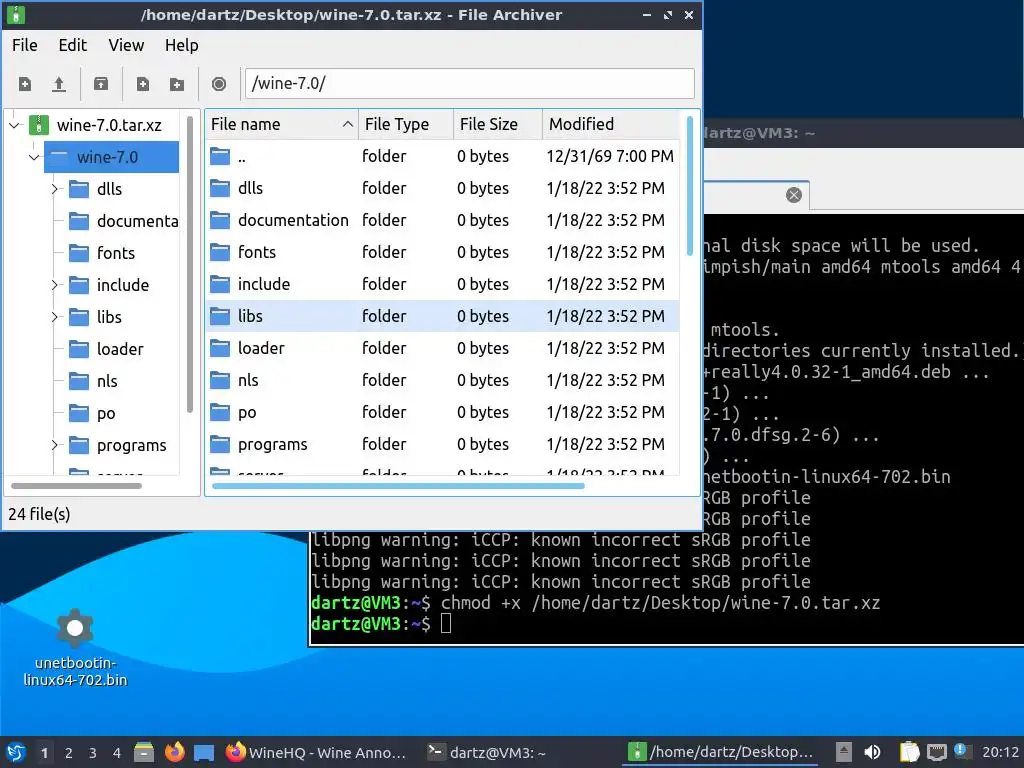Click the sidebar tree horizontal scrollbar
Image resolution: width=1024 pixels, height=768 pixels.
[76, 486]
